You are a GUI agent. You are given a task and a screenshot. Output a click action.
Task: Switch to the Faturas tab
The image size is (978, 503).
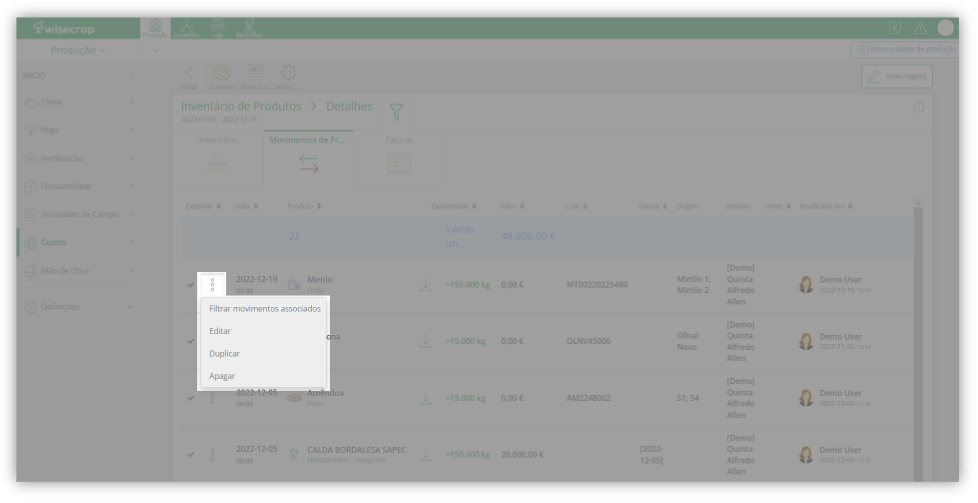399,157
